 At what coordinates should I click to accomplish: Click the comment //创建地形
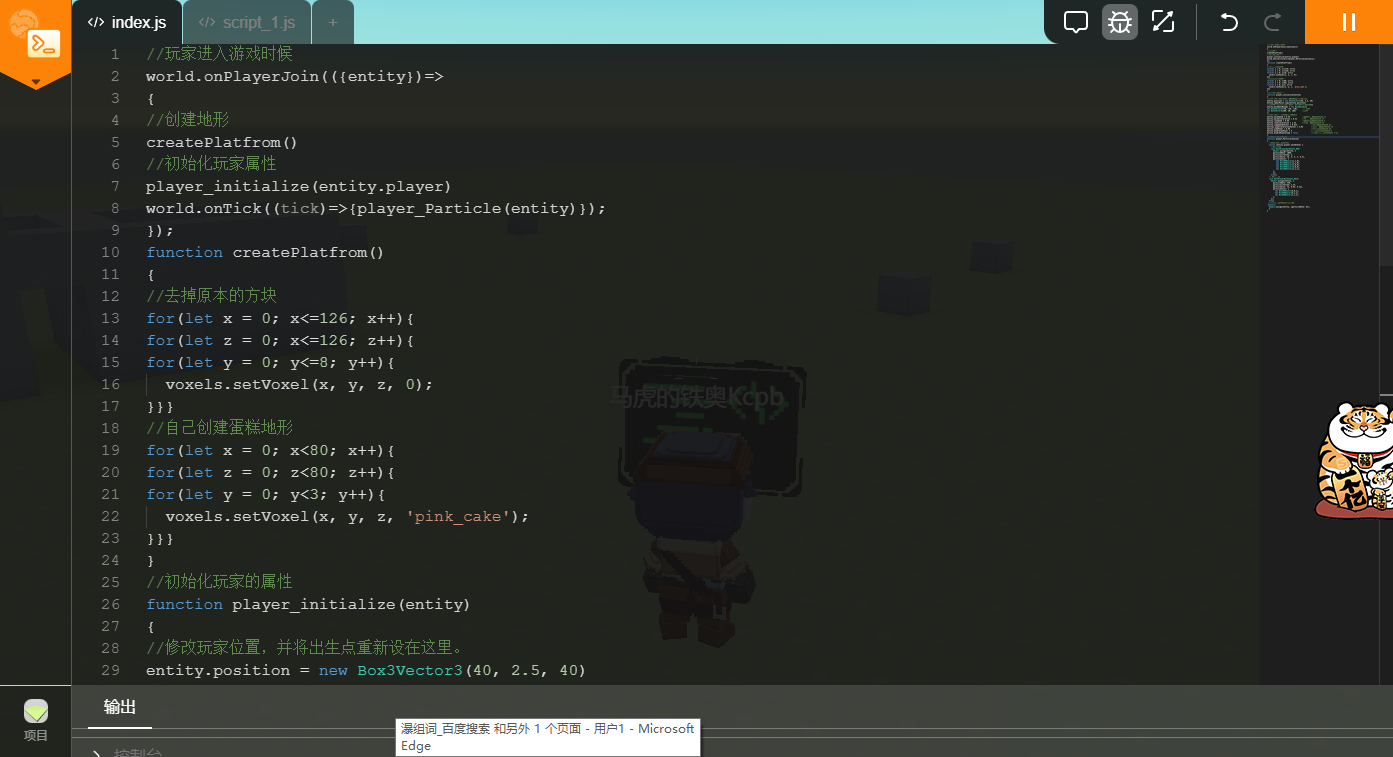tap(187, 120)
